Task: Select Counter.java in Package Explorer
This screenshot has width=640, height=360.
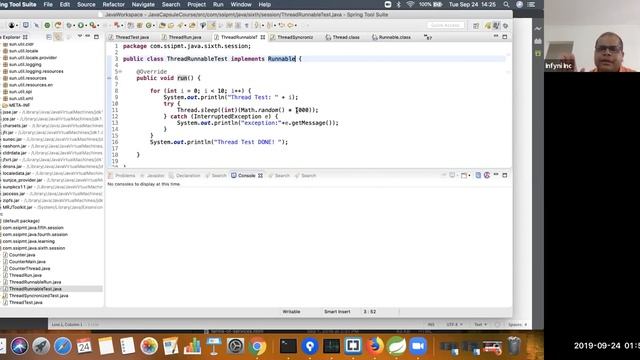Action: coord(22,255)
